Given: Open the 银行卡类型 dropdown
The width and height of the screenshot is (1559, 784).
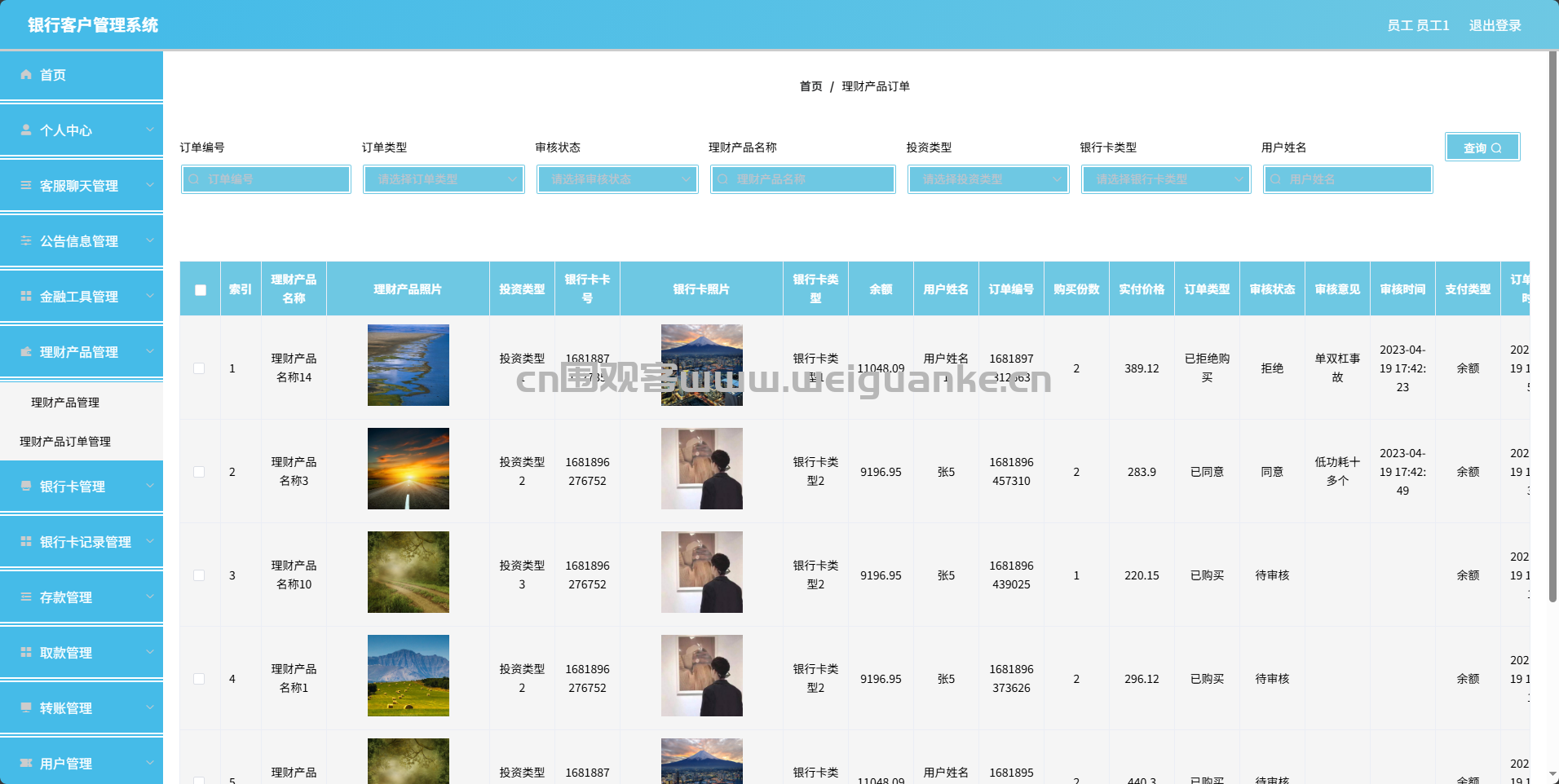Looking at the screenshot, I should coord(1166,179).
